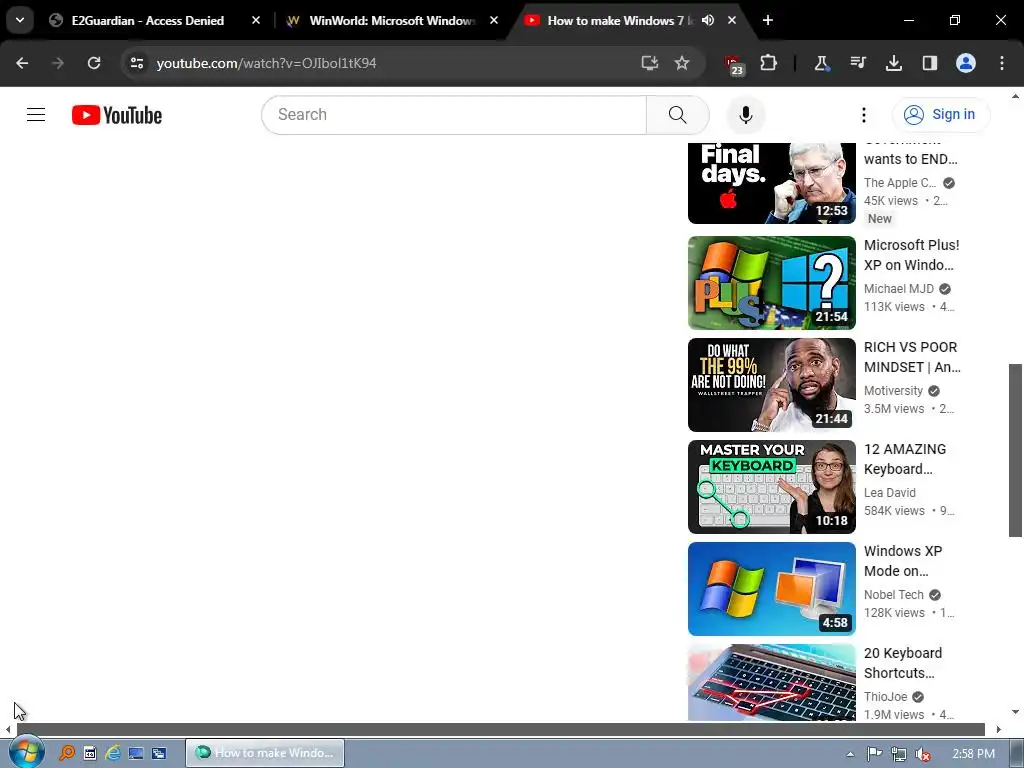Open the red extension with badge 23

pyautogui.click(x=733, y=65)
